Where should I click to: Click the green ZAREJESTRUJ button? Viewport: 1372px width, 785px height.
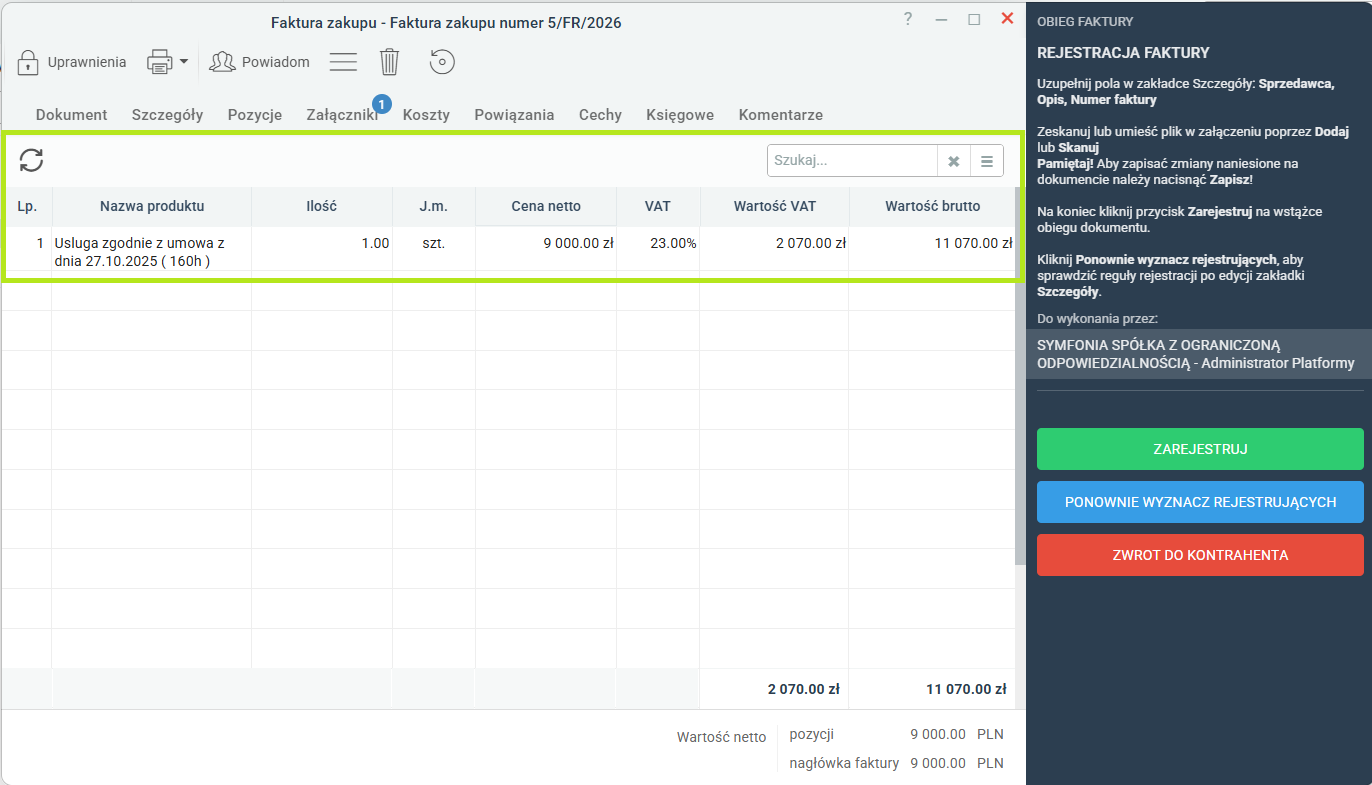point(1200,449)
